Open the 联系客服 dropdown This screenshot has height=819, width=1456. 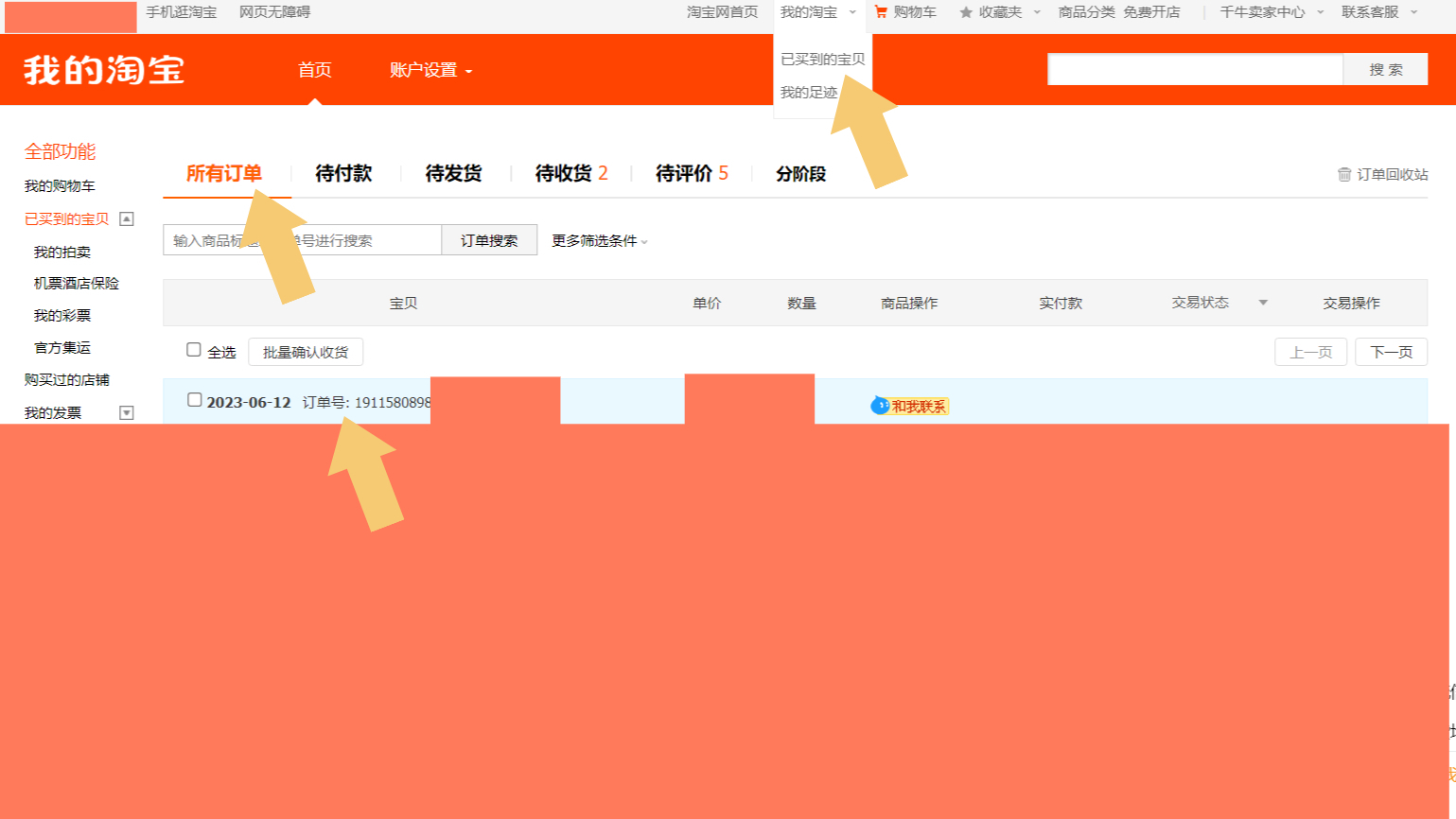coord(1379,12)
